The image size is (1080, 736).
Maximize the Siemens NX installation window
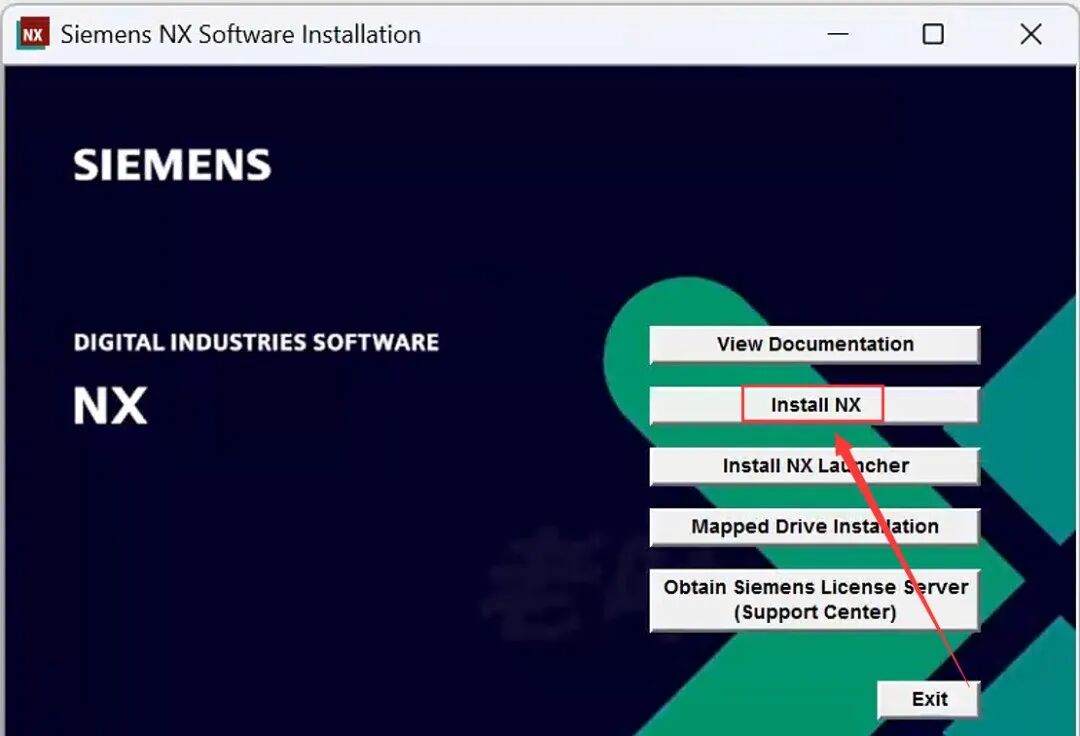tap(933, 34)
